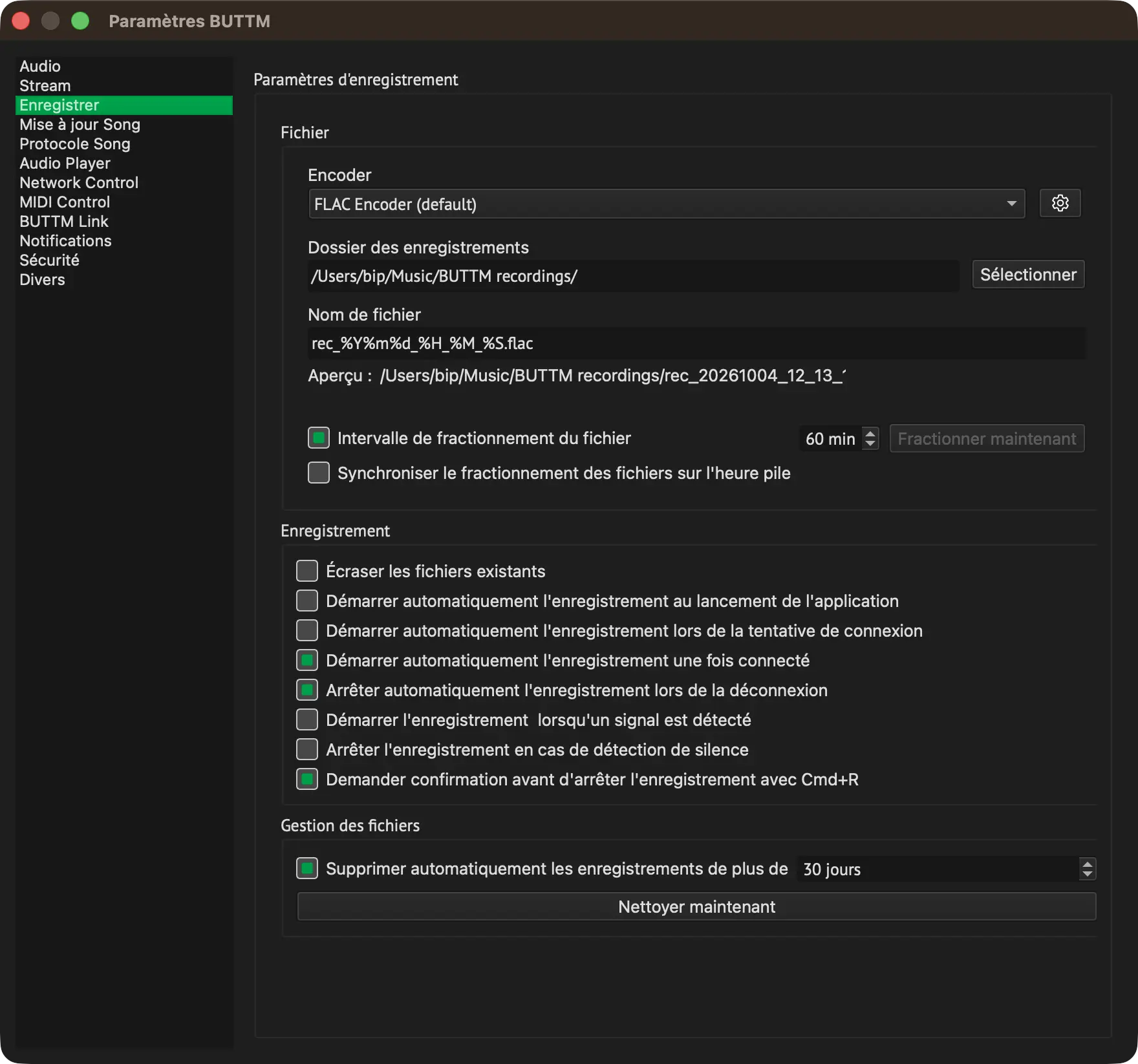
Task: Click the 'Aperçu' preview file path
Action: click(613, 376)
